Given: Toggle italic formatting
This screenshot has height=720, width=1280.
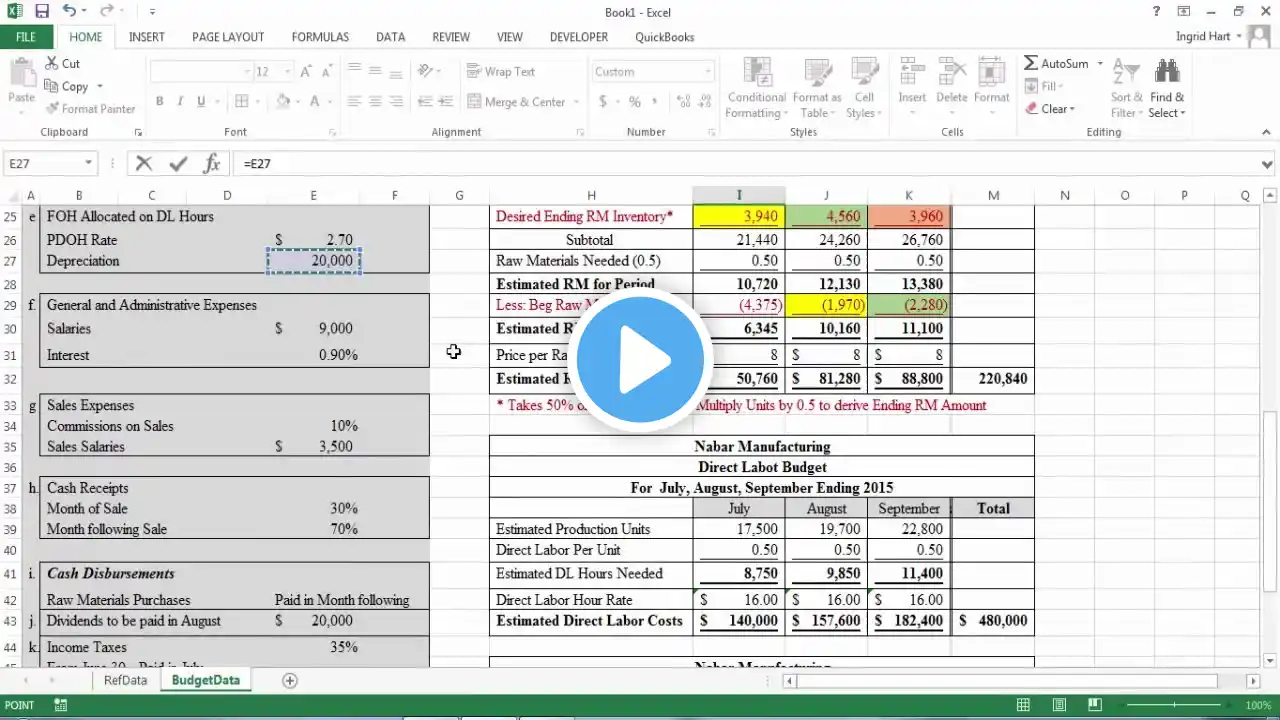Looking at the screenshot, I should pos(180,101).
